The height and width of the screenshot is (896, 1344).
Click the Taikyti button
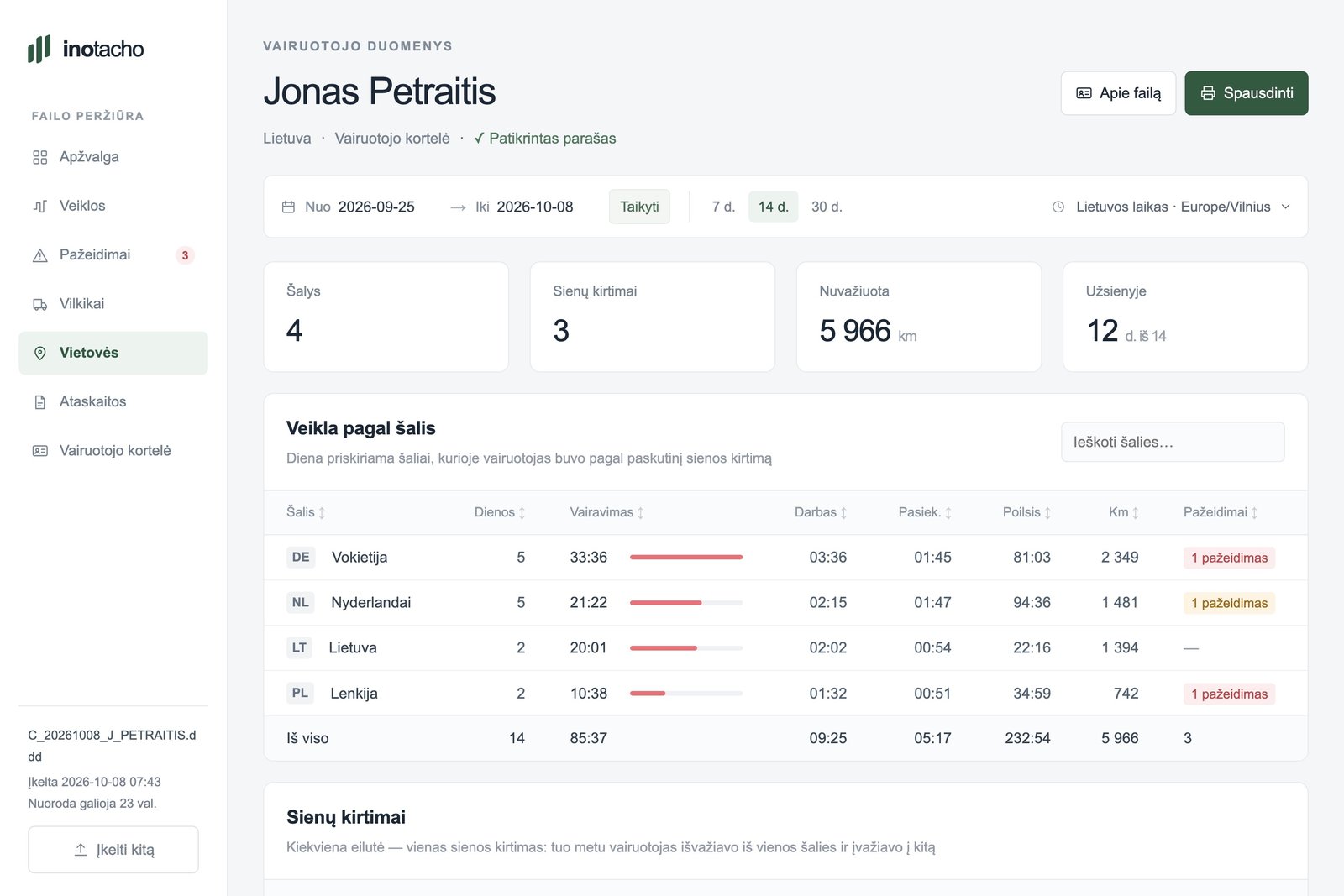pos(639,207)
